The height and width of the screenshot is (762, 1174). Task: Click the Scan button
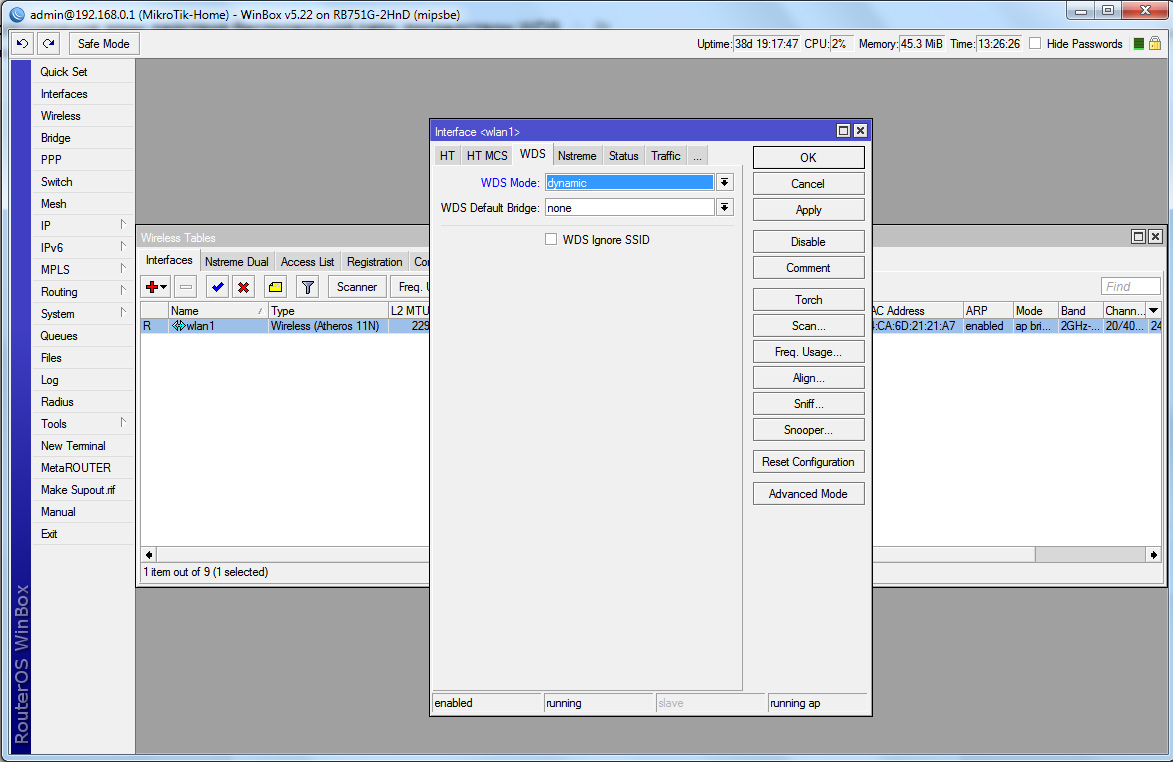click(x=808, y=325)
